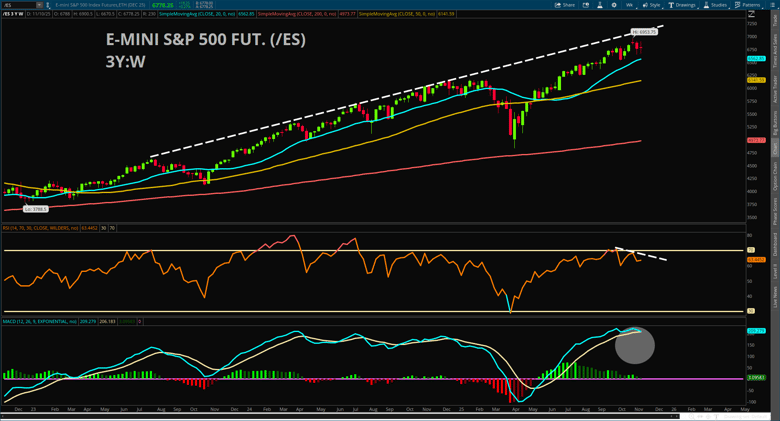Open the Studies dropdown menu
This screenshot has width=780, height=421.
(715, 5)
